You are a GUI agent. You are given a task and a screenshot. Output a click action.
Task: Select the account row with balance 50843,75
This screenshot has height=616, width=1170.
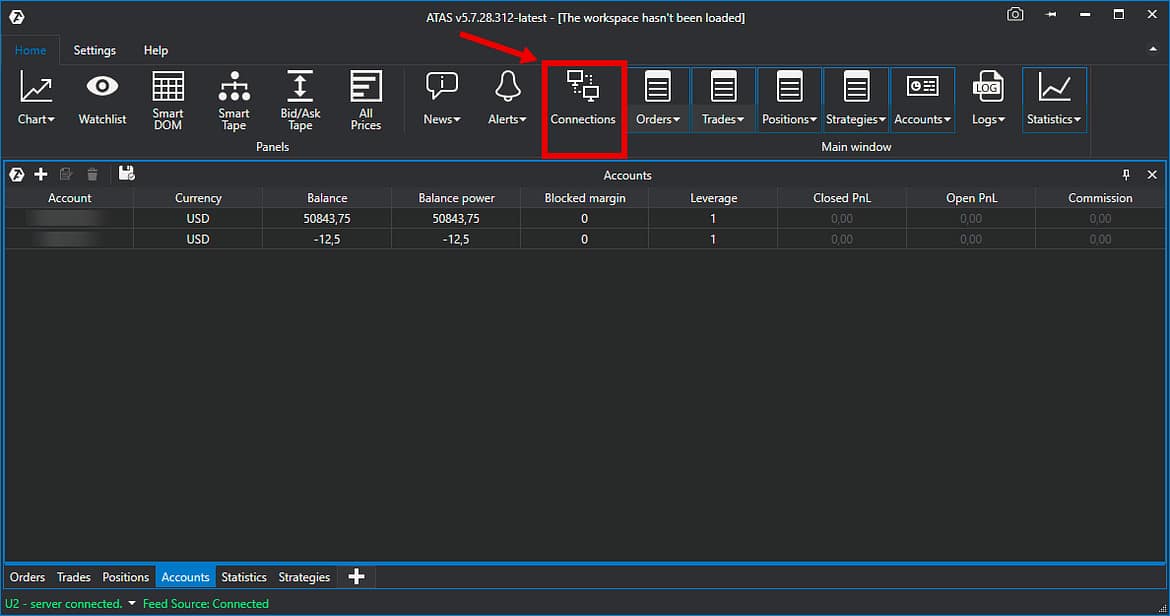(327, 218)
